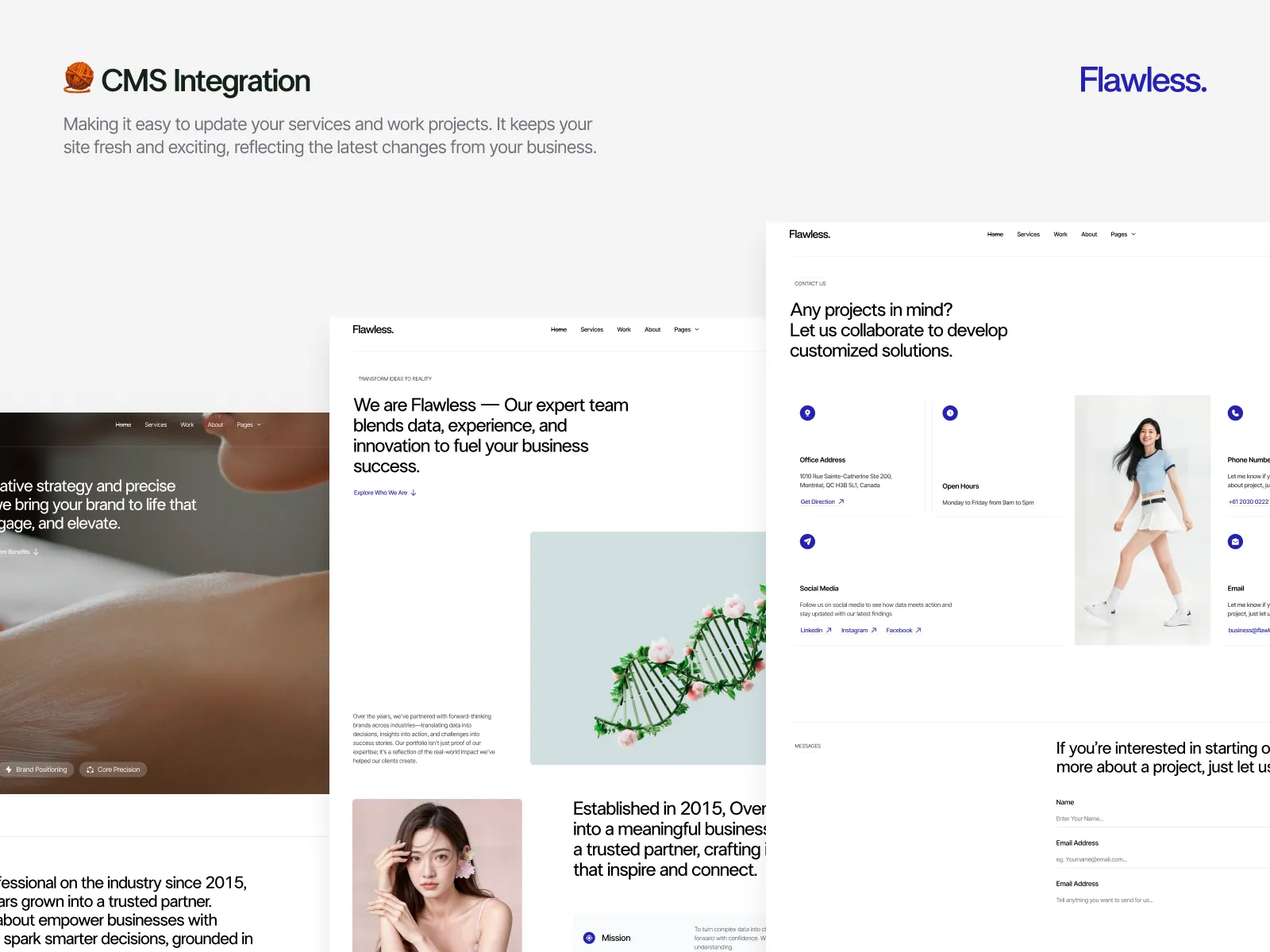
Task: Click the Name input field
Action: pyautogui.click(x=1163, y=819)
